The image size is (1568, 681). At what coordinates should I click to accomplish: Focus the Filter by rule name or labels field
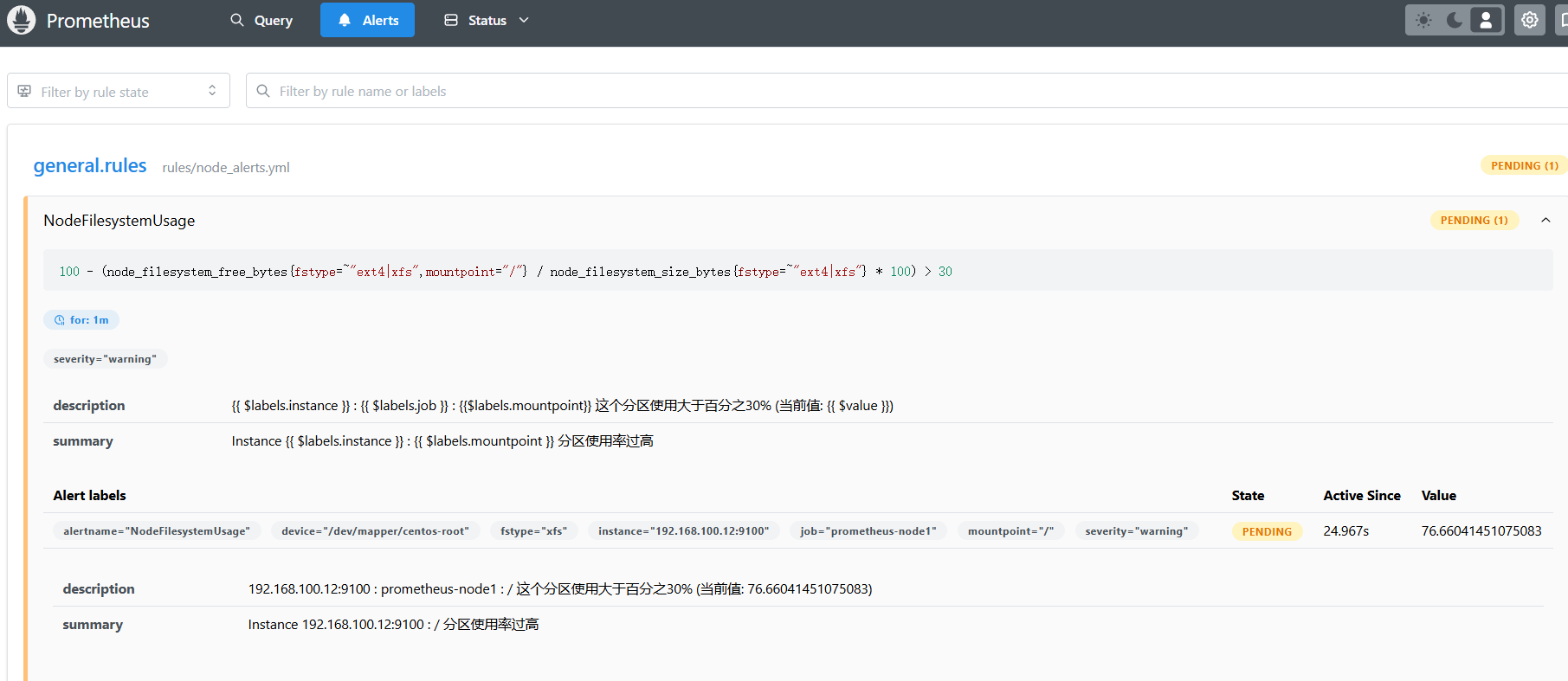[907, 91]
